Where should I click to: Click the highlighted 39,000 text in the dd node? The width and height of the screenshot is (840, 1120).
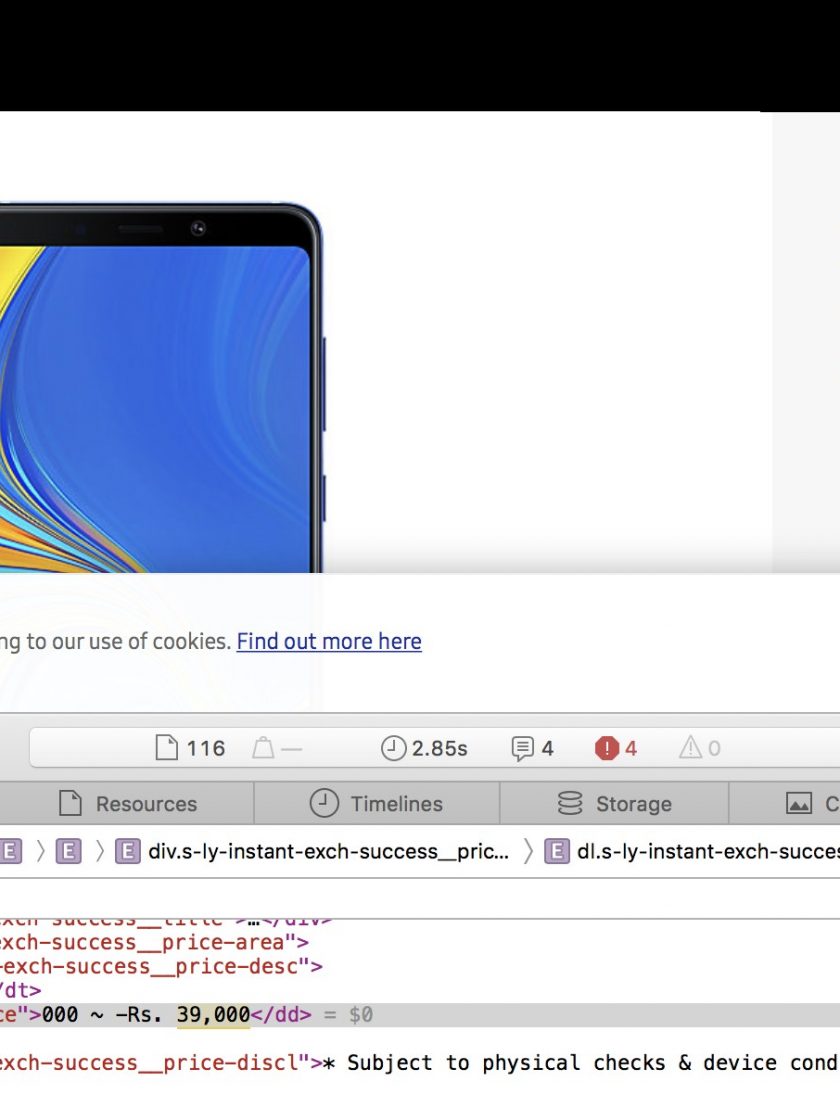[x=213, y=1015]
